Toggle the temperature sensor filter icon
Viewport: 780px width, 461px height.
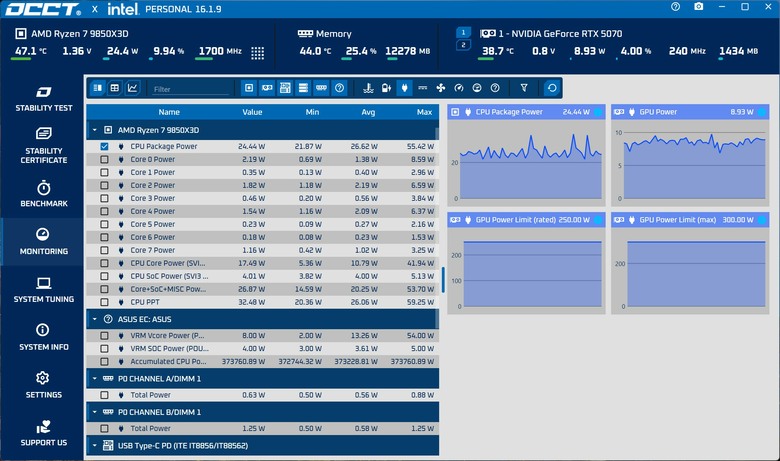[x=368, y=88]
